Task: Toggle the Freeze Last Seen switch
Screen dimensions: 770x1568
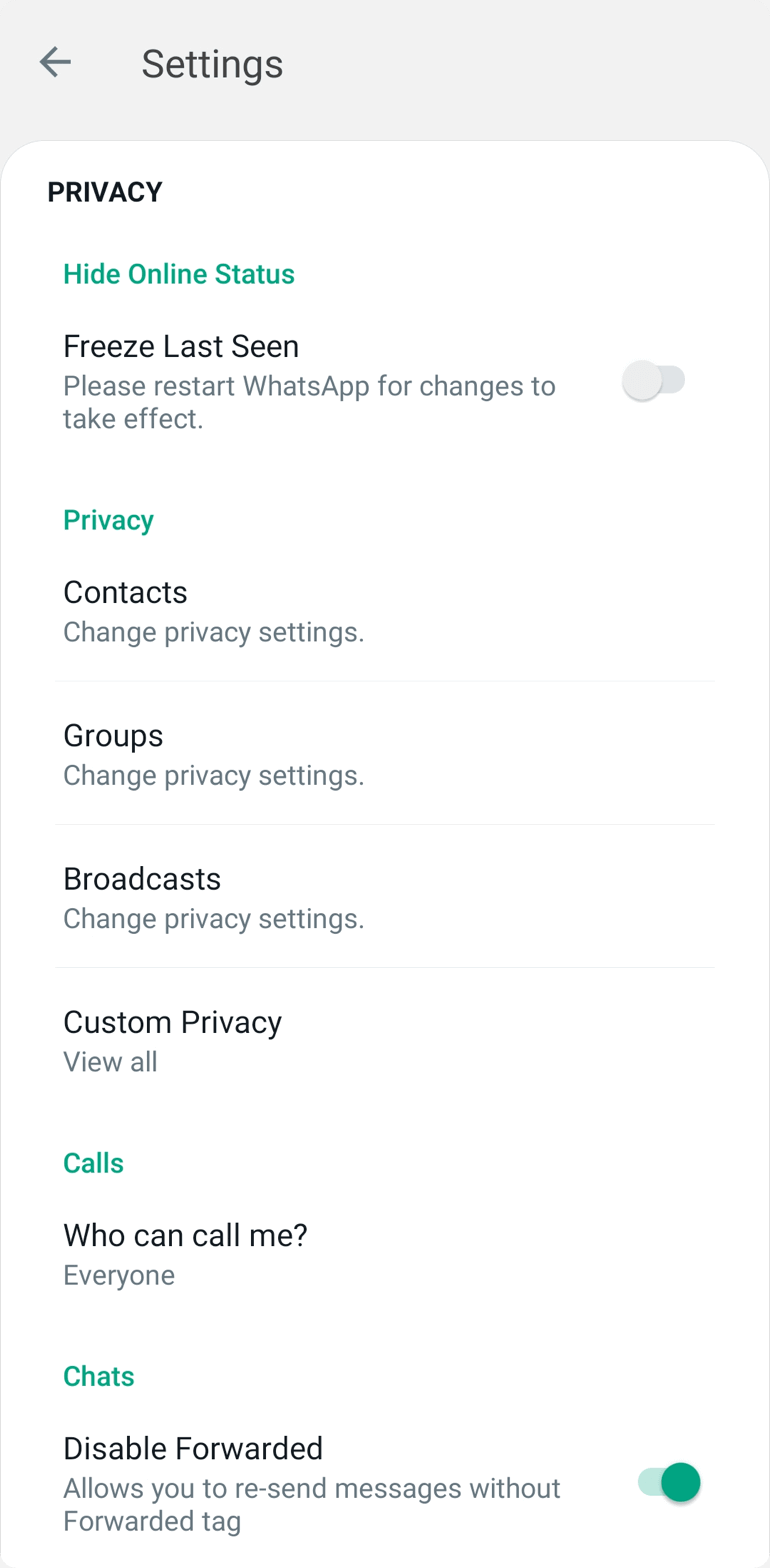Action: (x=653, y=381)
